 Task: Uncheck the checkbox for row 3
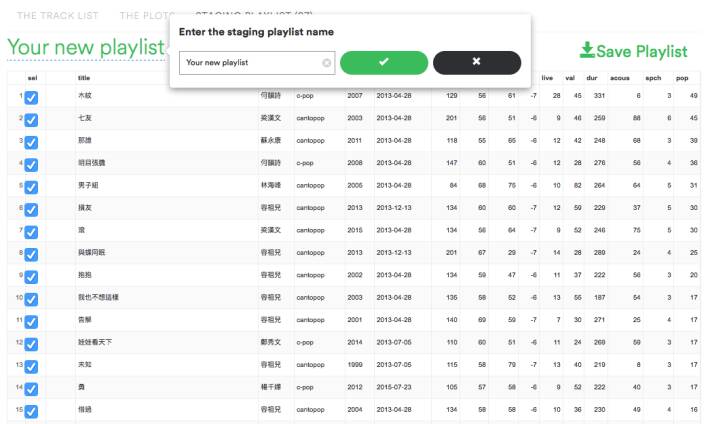31,142
